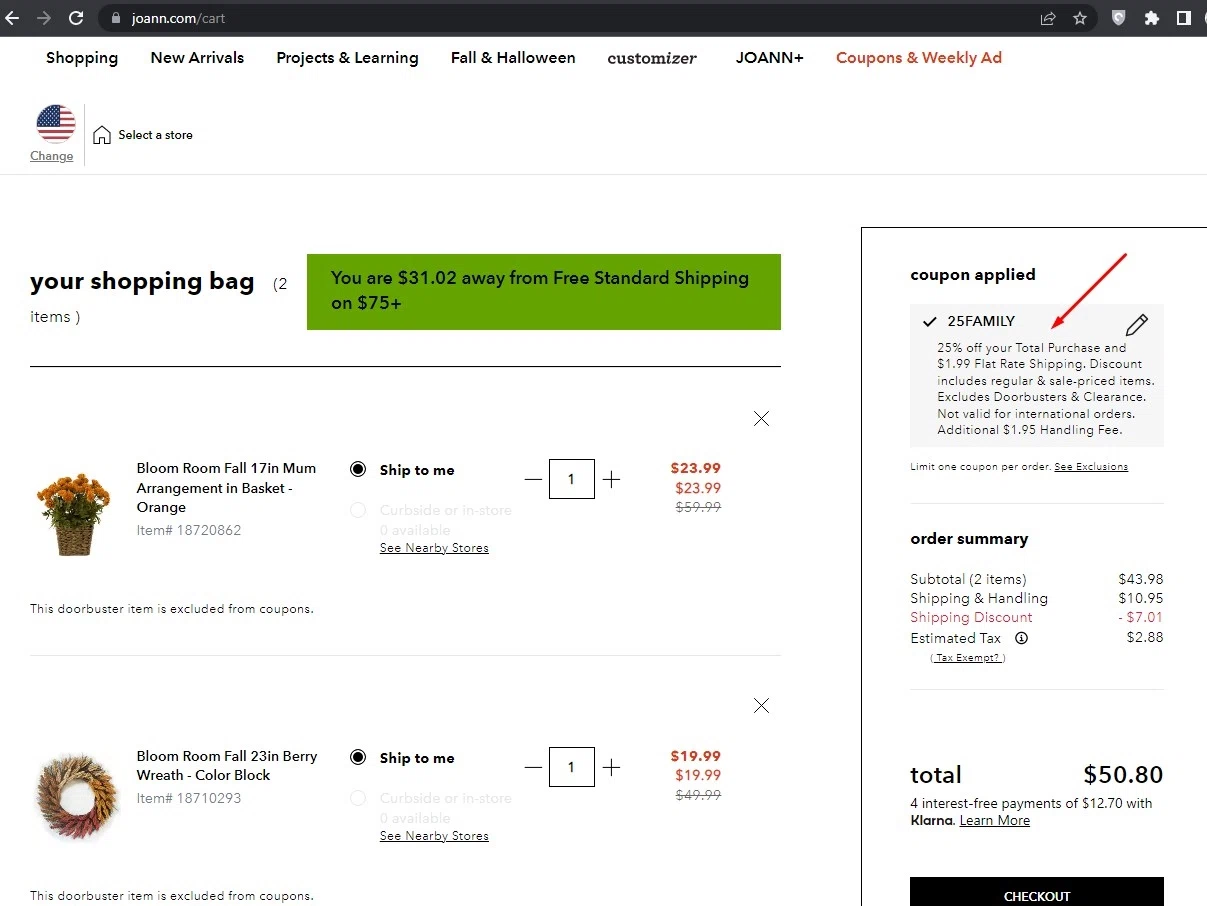
Task: Click the Select a store house icon
Action: click(102, 135)
